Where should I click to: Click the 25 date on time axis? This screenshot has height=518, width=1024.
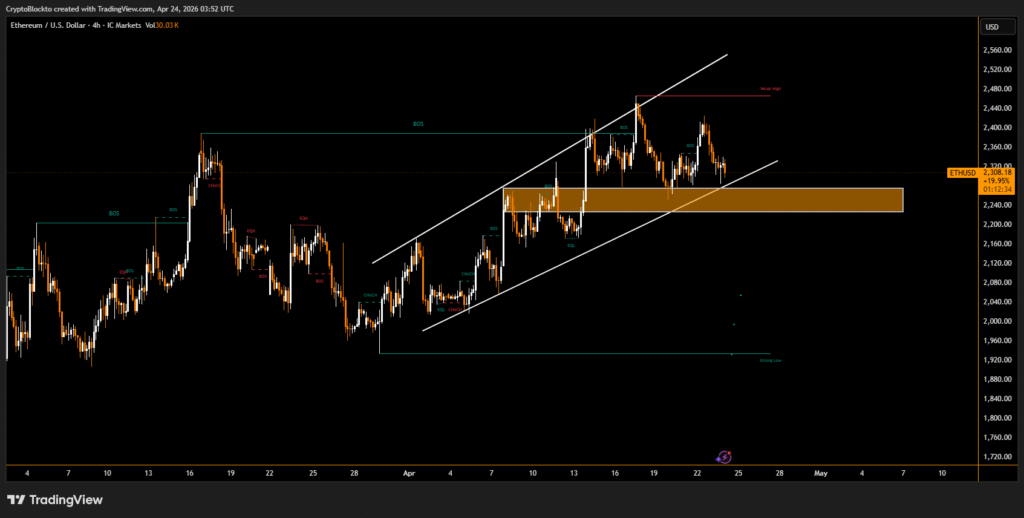[737, 471]
